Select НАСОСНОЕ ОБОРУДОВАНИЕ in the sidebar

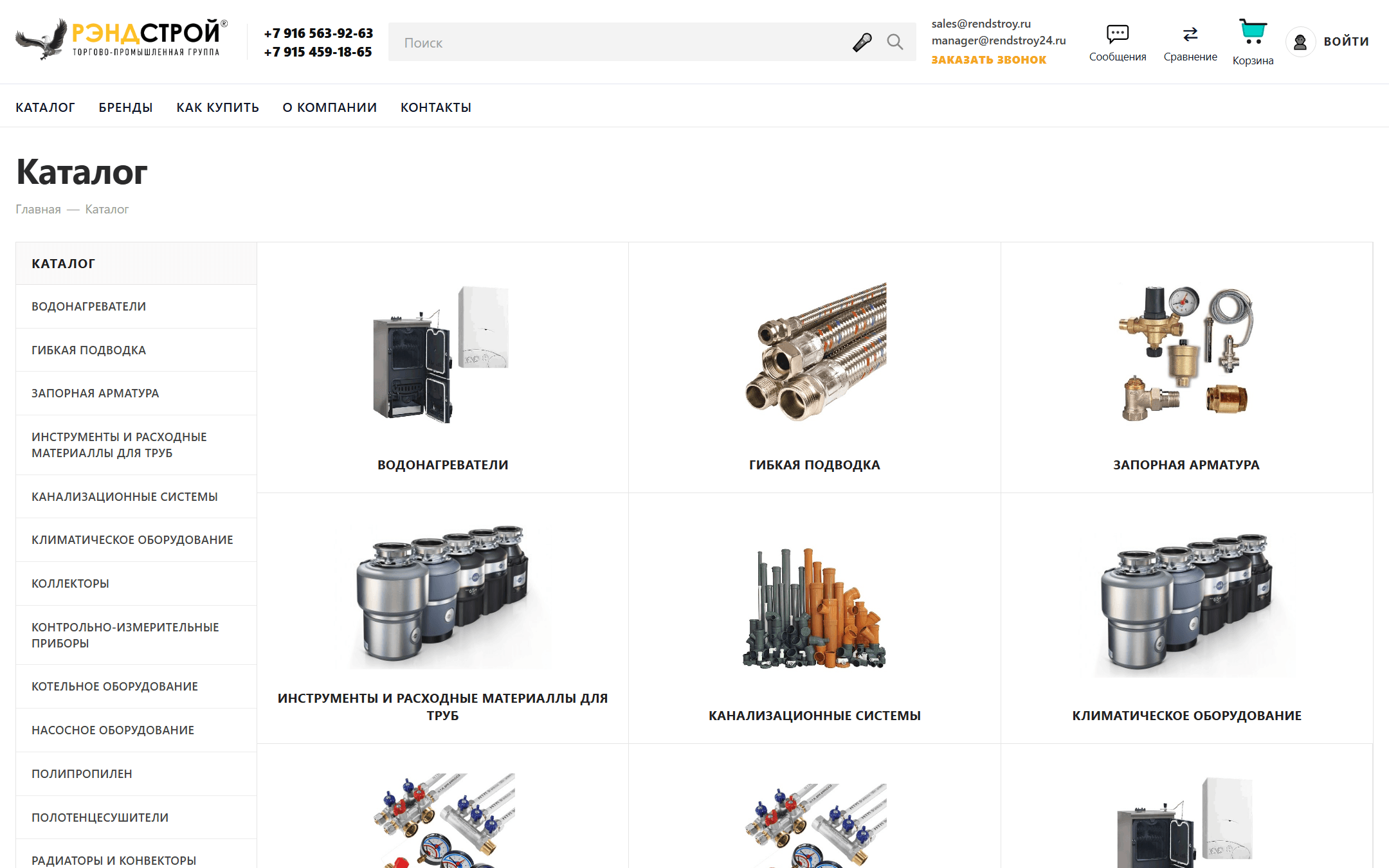coord(136,730)
